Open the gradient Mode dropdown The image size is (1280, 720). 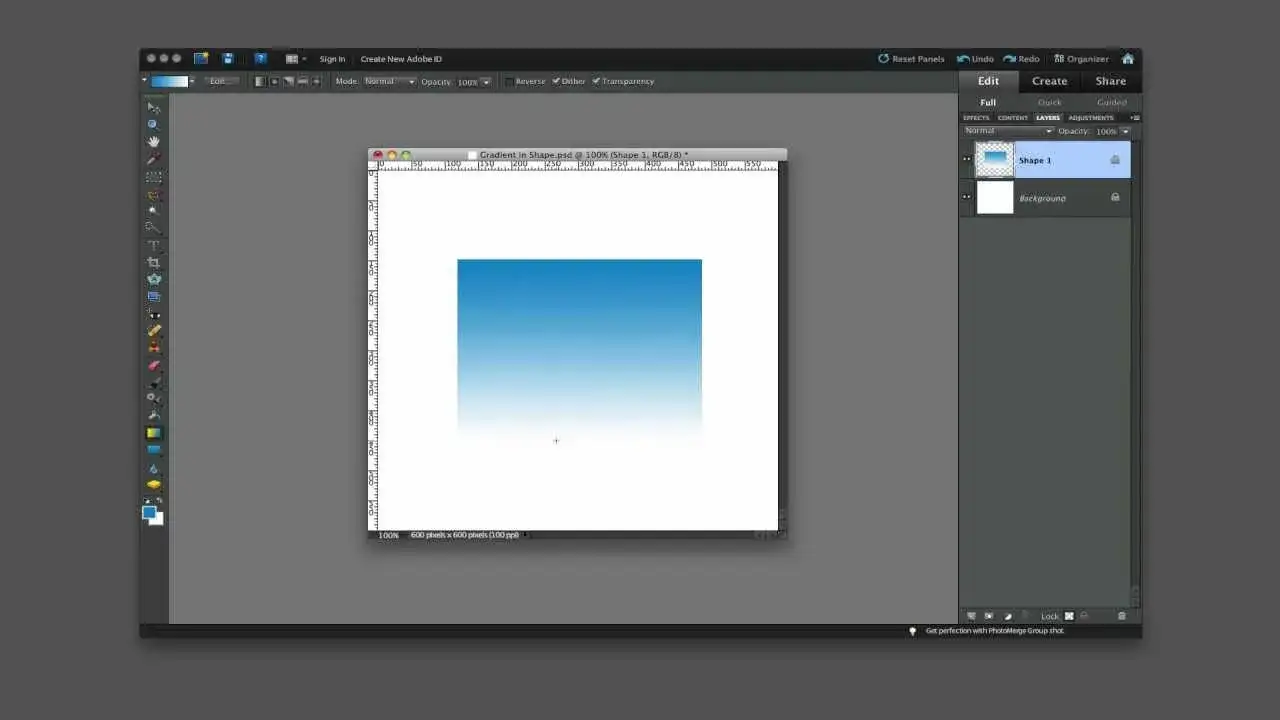point(390,81)
